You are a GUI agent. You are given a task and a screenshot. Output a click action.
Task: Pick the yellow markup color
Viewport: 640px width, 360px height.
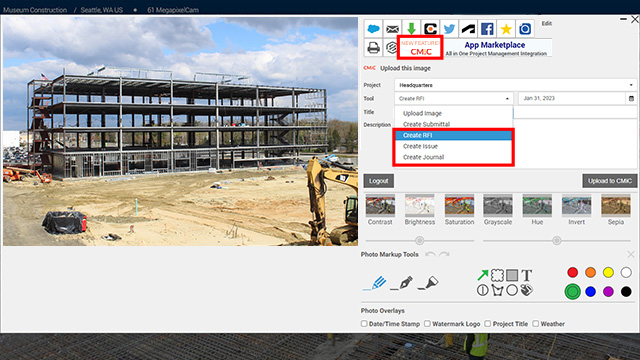click(x=608, y=272)
